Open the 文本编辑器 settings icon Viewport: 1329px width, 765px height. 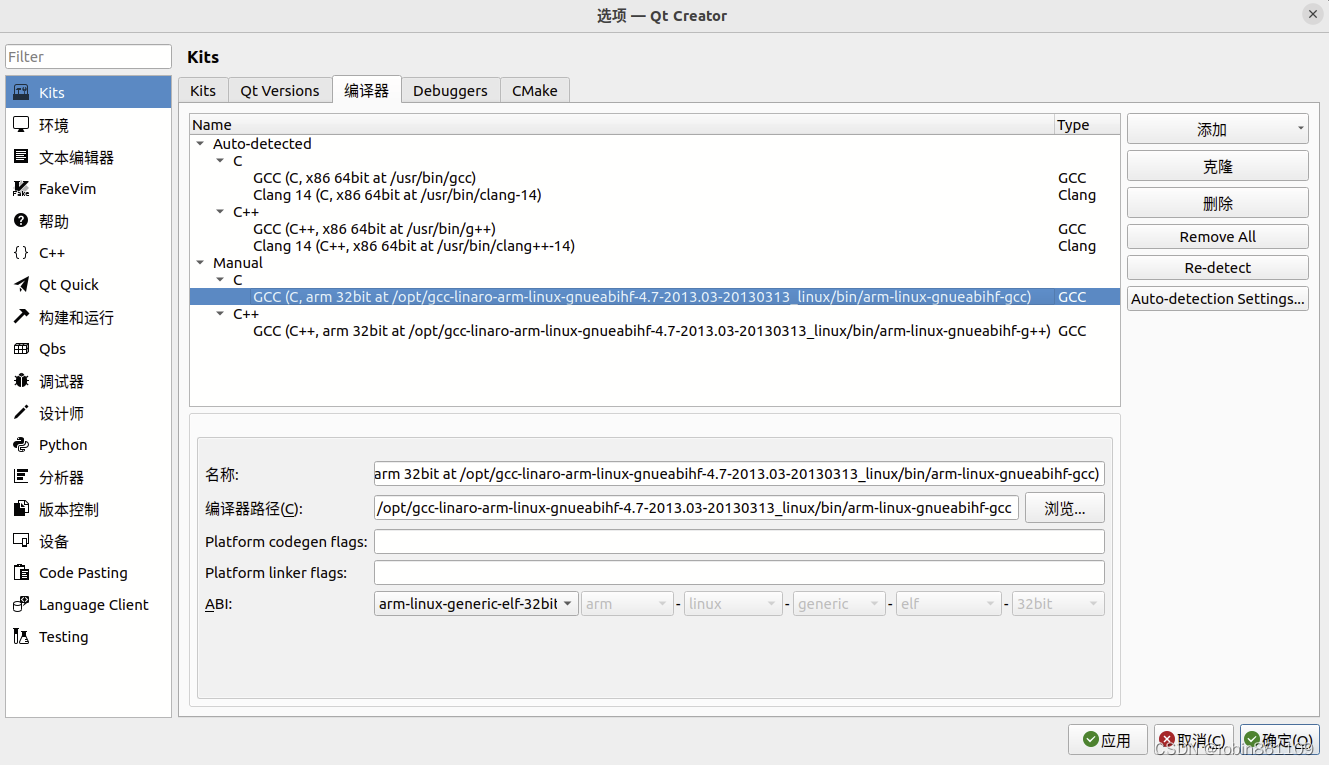tap(21, 156)
